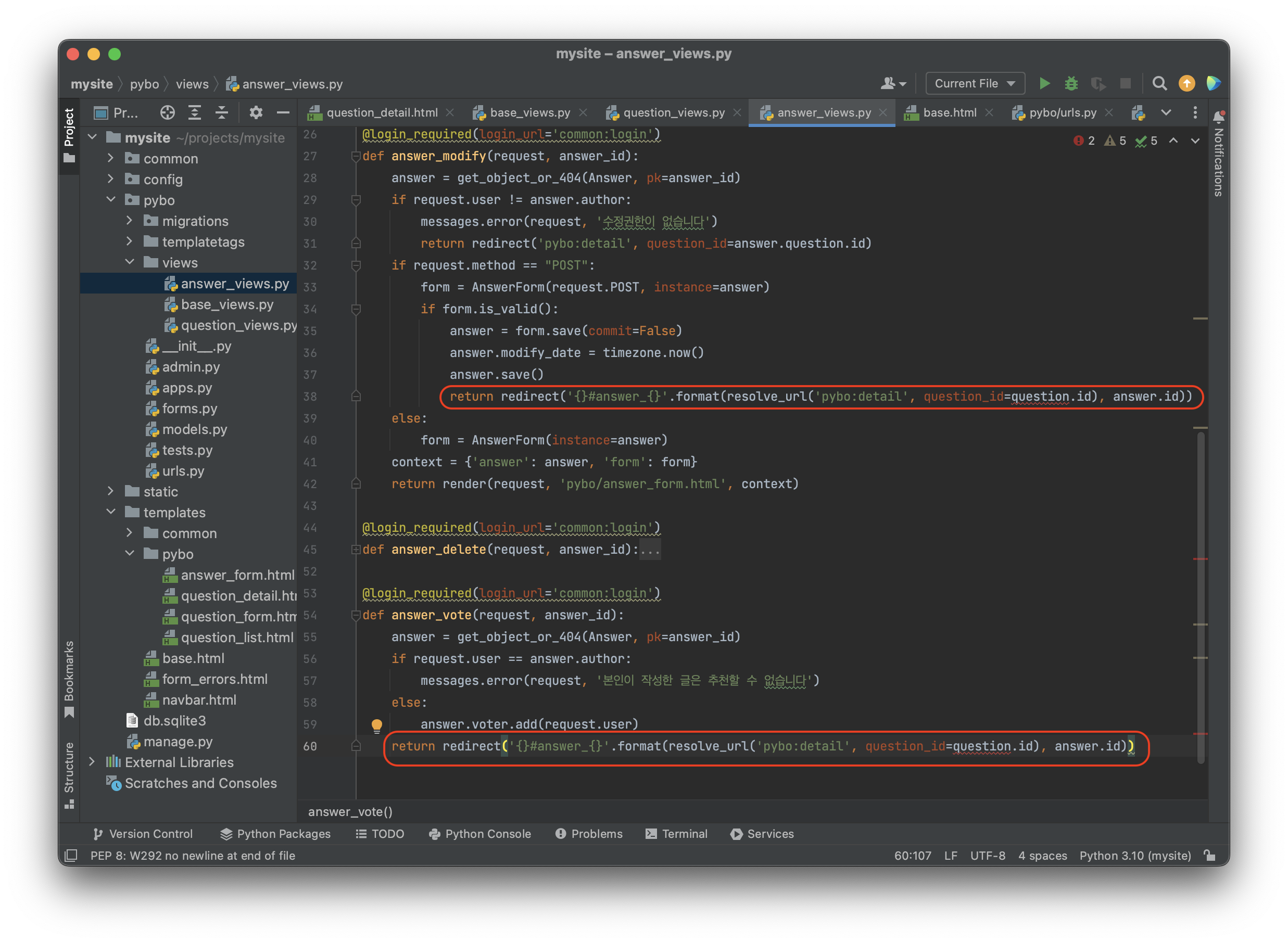Screen dimensions: 1288x943
Task: Collapse all in Project tree toolbar
Action: 221,113
